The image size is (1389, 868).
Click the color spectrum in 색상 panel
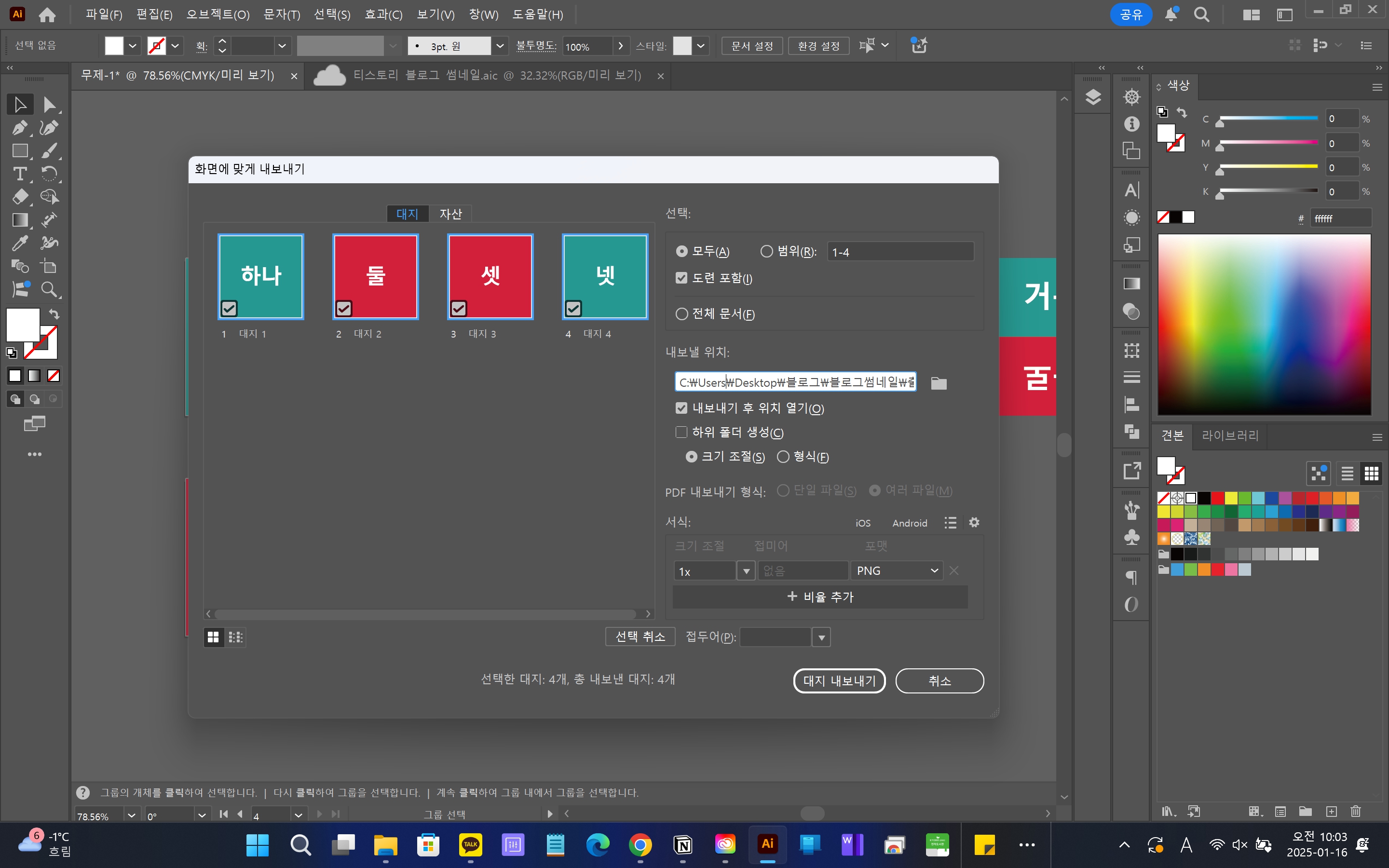pyautogui.click(x=1264, y=325)
